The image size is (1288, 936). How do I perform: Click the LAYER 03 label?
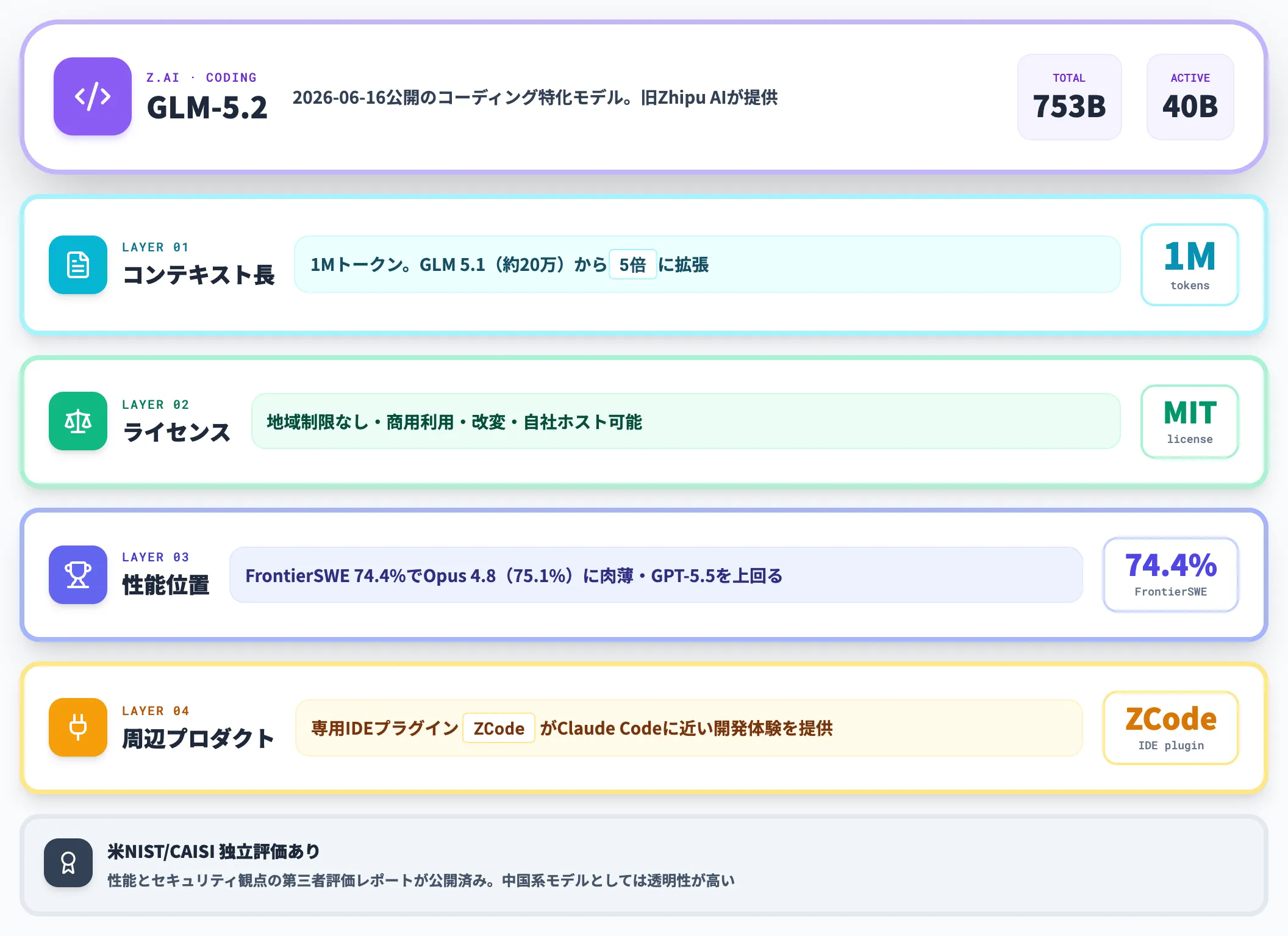pos(156,557)
